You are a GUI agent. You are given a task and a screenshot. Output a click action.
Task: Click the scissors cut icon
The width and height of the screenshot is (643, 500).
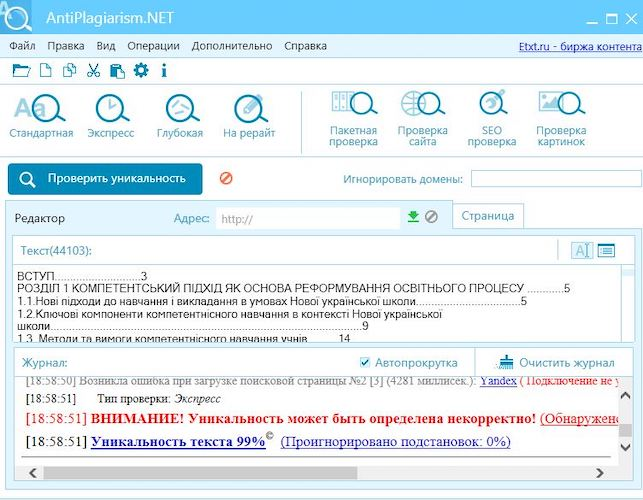(93, 71)
